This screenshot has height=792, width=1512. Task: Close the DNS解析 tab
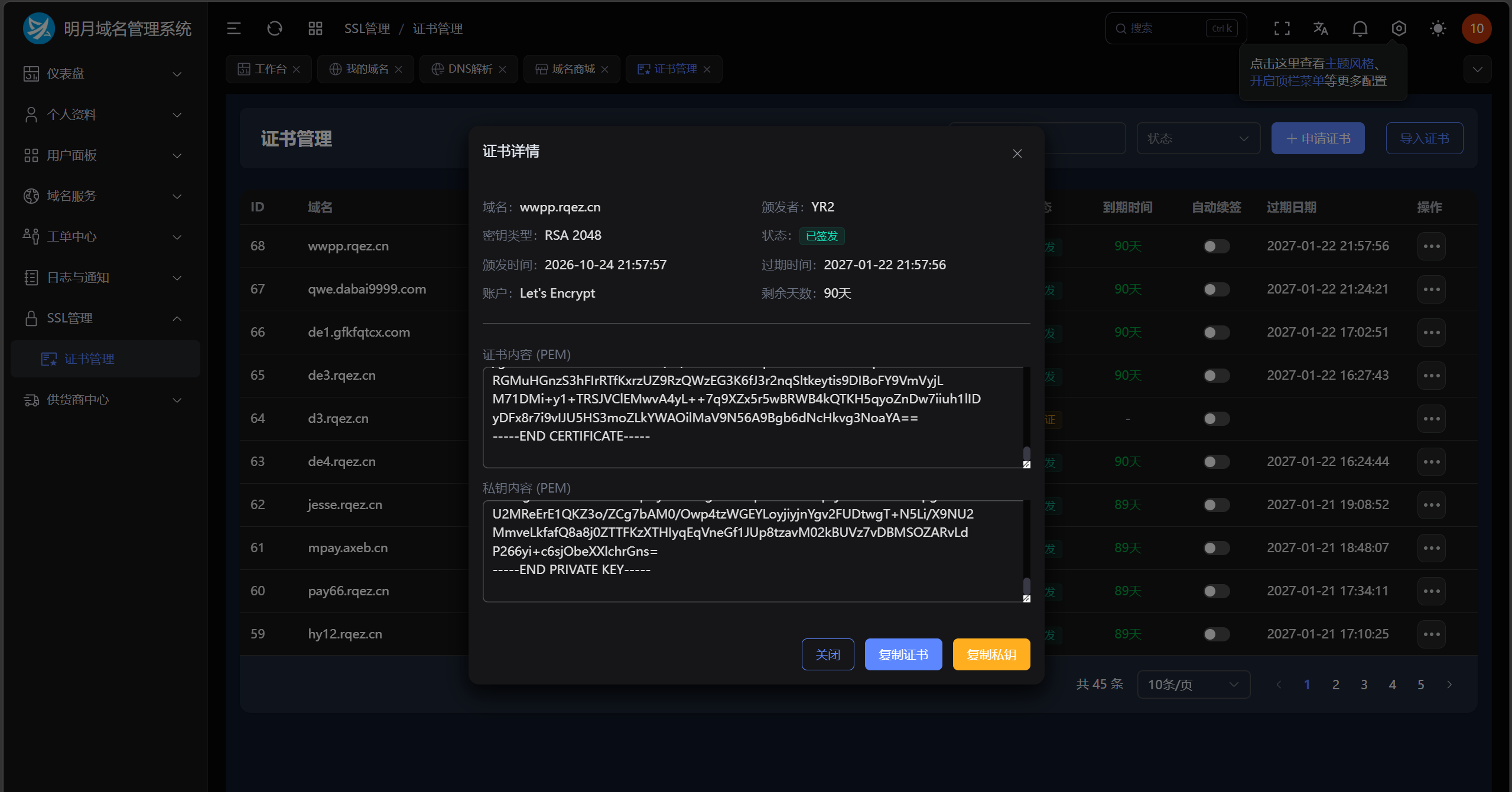tap(502, 69)
